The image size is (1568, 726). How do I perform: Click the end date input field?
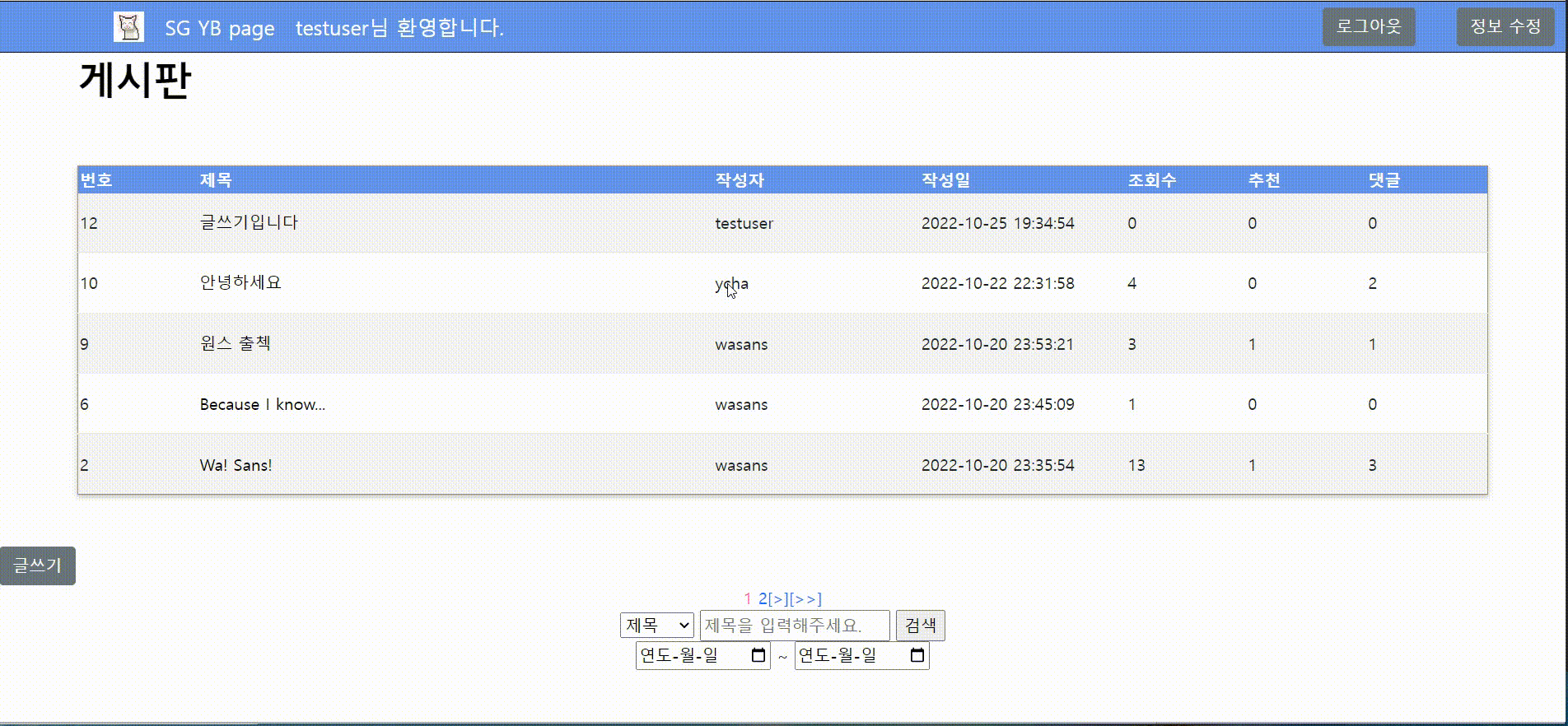[861, 655]
